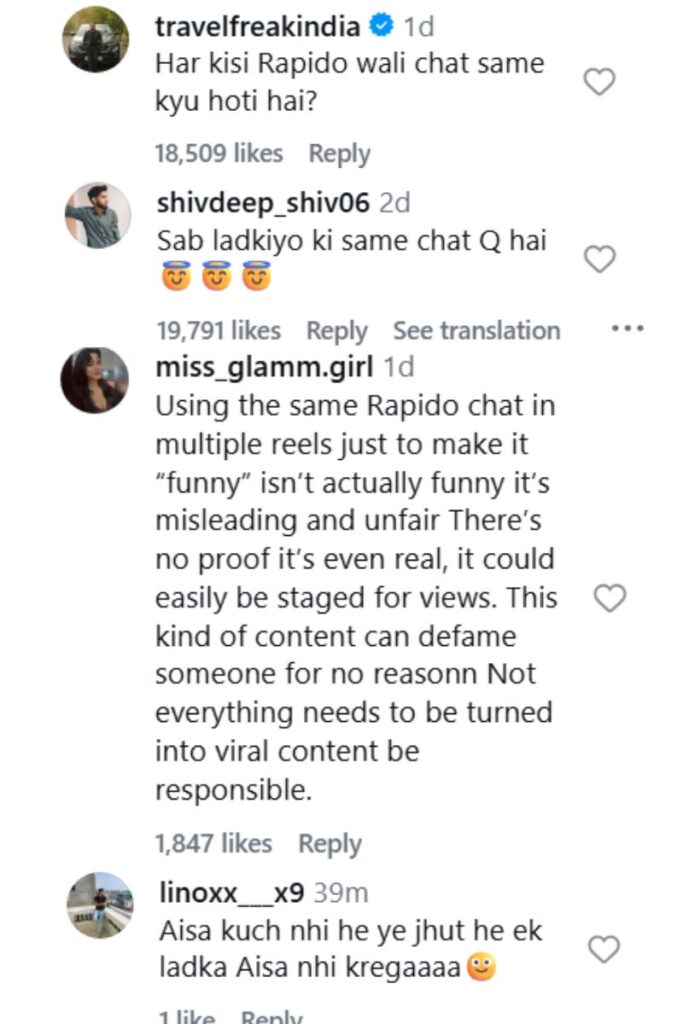Viewport: 683px width, 1024px height.
Task: Reply to travelfreakindia's comment
Action: tap(339, 154)
